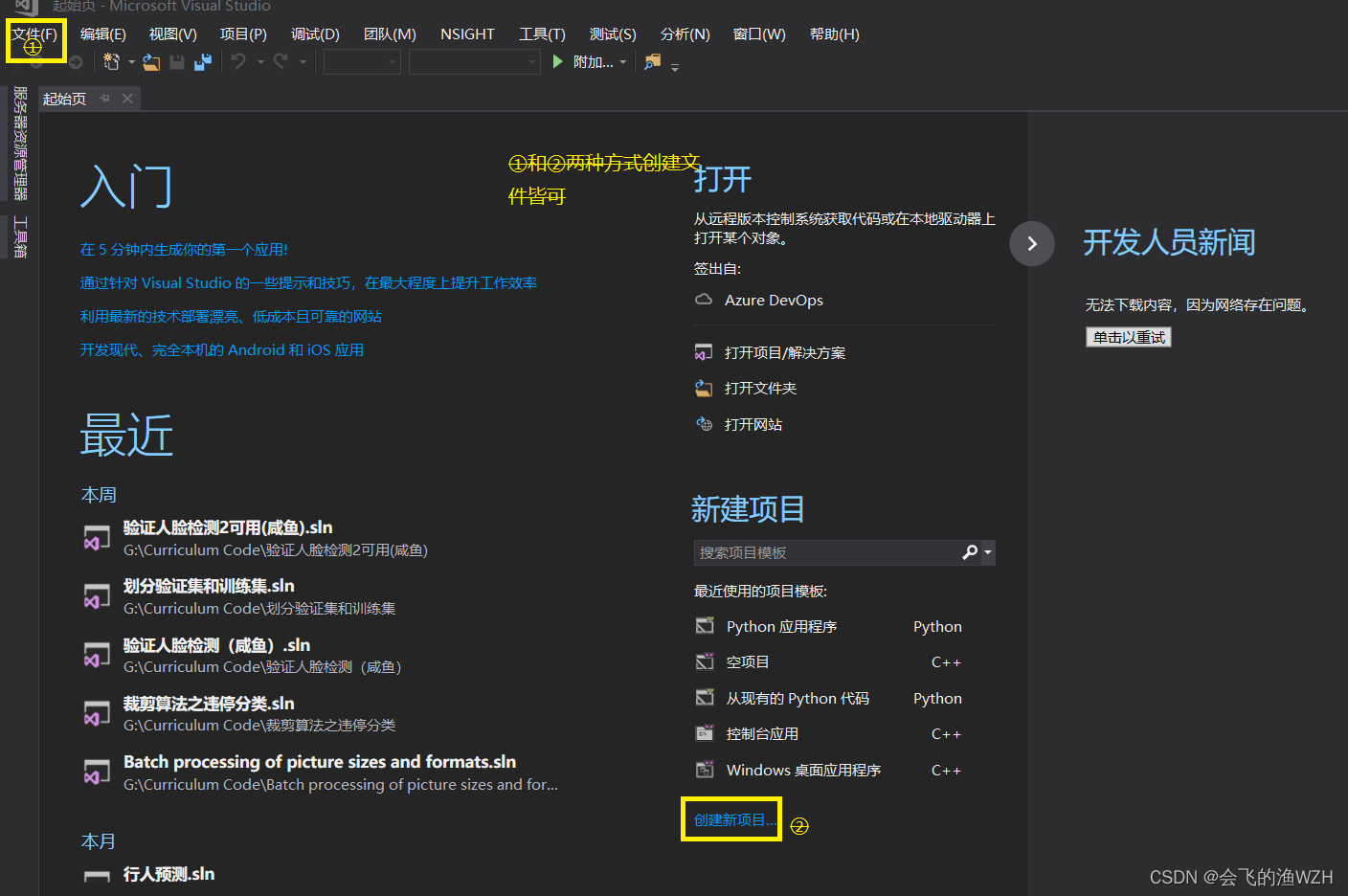
Task: Open the 帮助(H) menu
Action: pyautogui.click(x=834, y=34)
